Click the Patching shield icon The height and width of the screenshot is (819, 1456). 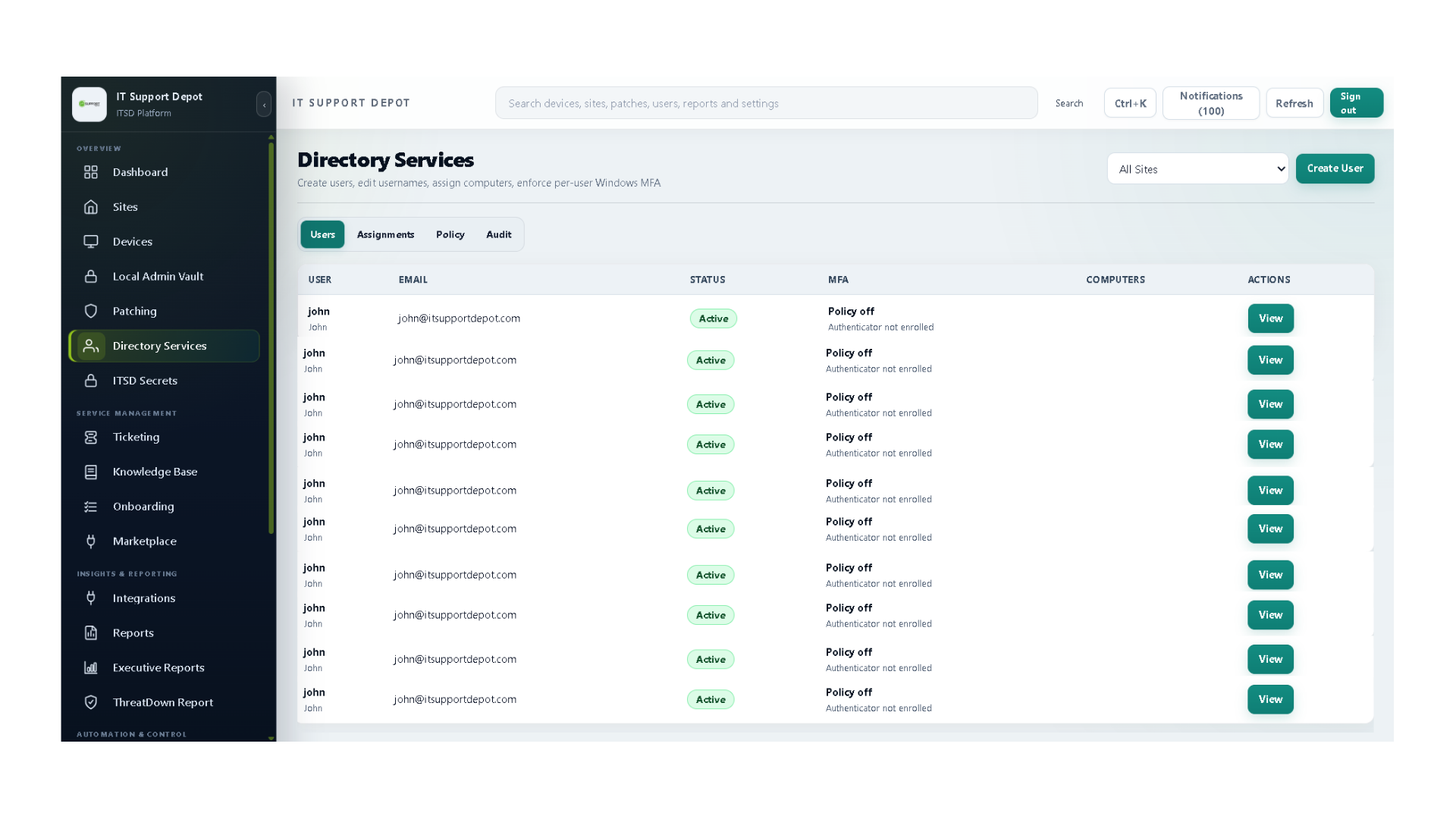(x=91, y=312)
